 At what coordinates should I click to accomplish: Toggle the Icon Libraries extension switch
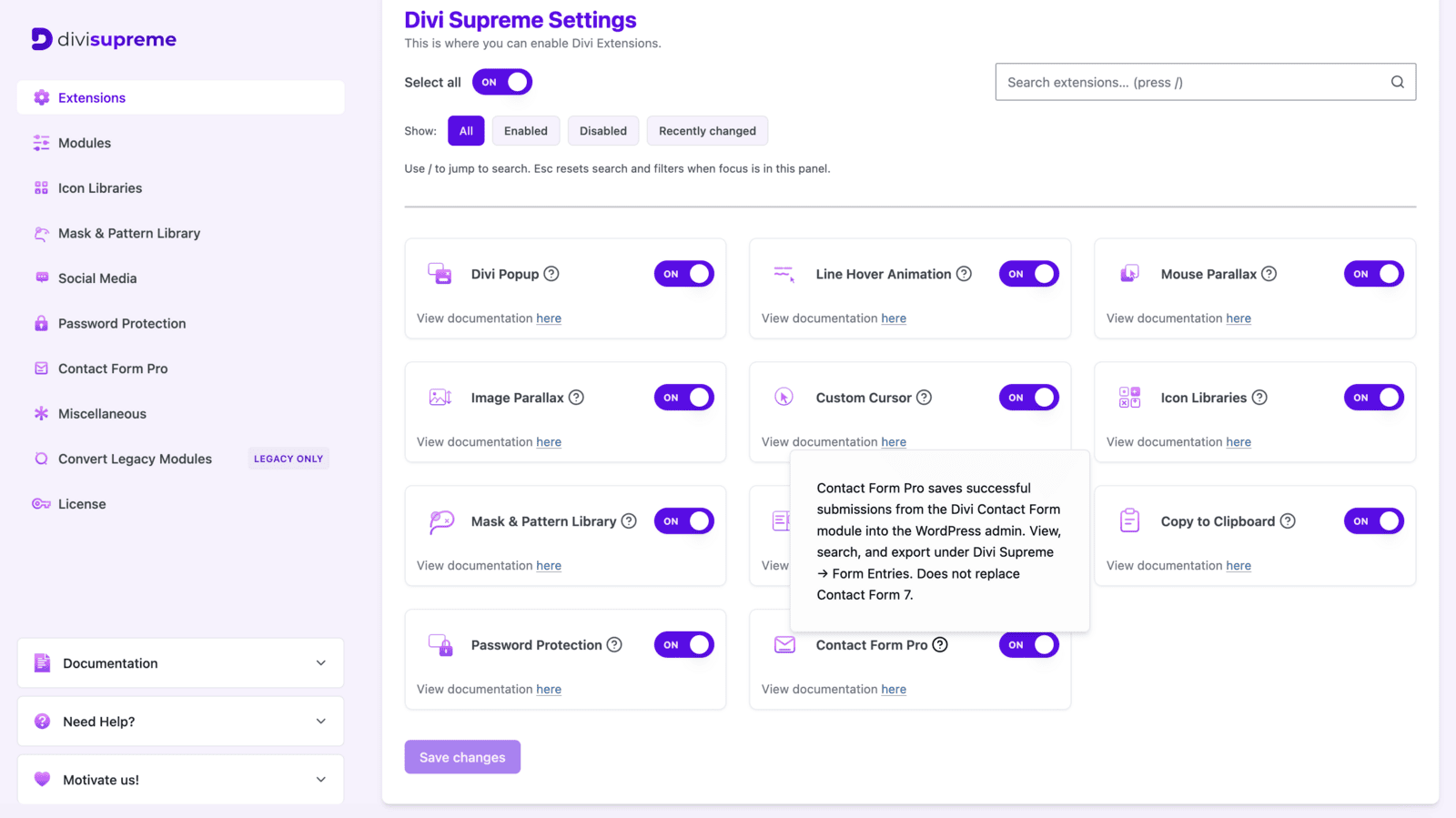click(x=1374, y=398)
